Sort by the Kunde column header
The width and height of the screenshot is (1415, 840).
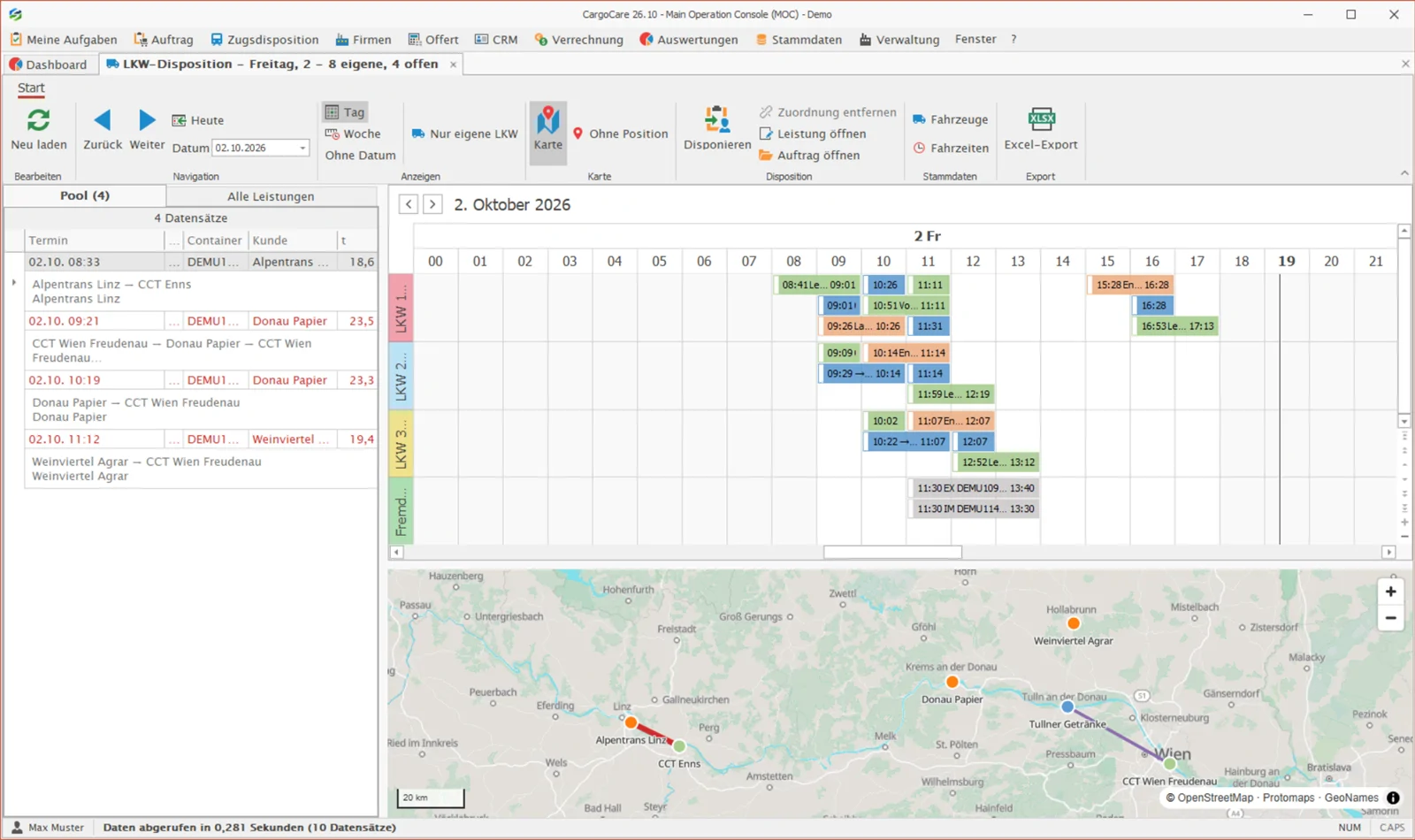click(293, 241)
